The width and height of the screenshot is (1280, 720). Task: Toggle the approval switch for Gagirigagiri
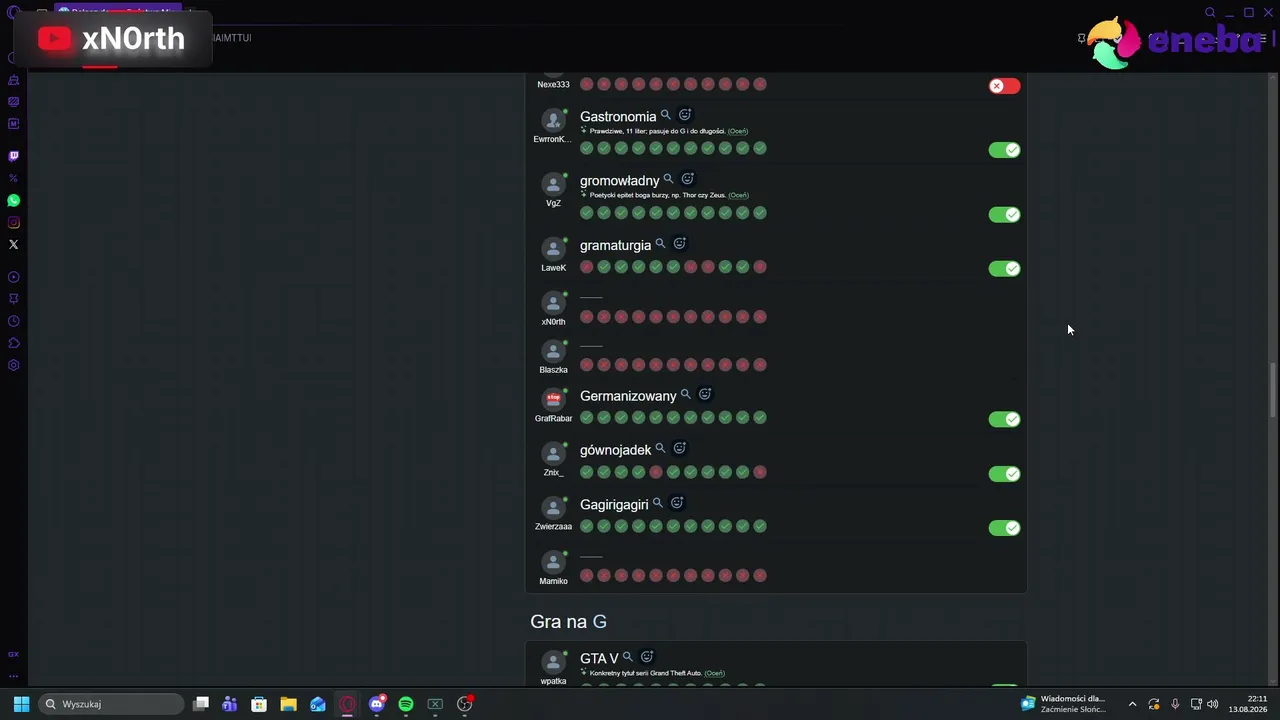coord(1004,528)
